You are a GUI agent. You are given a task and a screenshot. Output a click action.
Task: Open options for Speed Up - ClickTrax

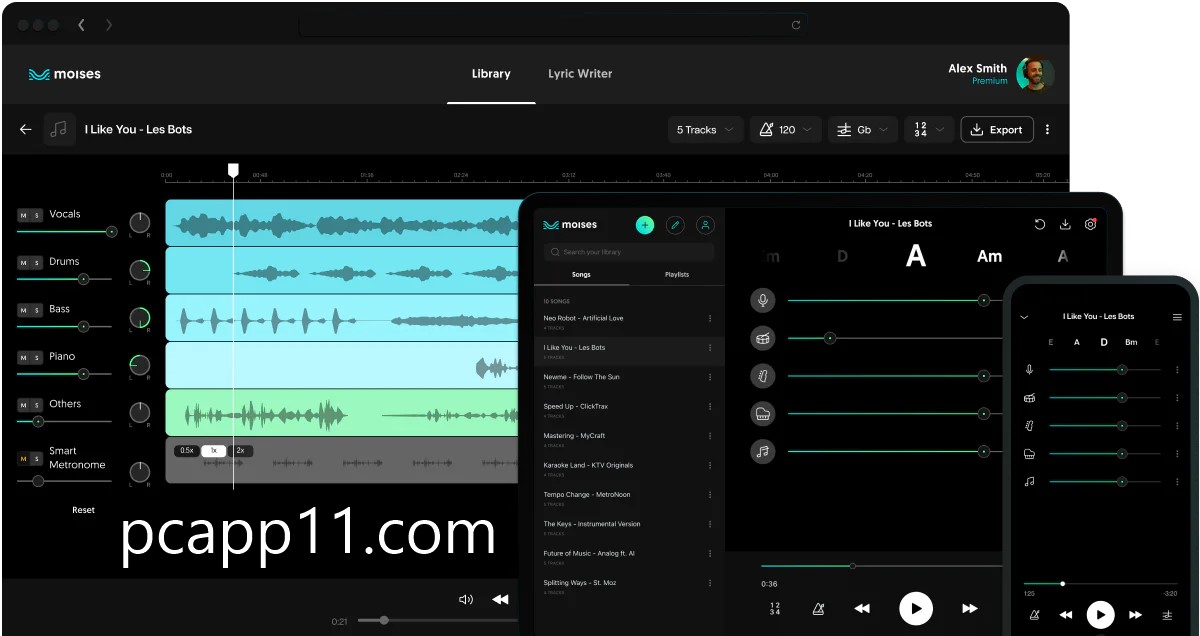coord(710,407)
